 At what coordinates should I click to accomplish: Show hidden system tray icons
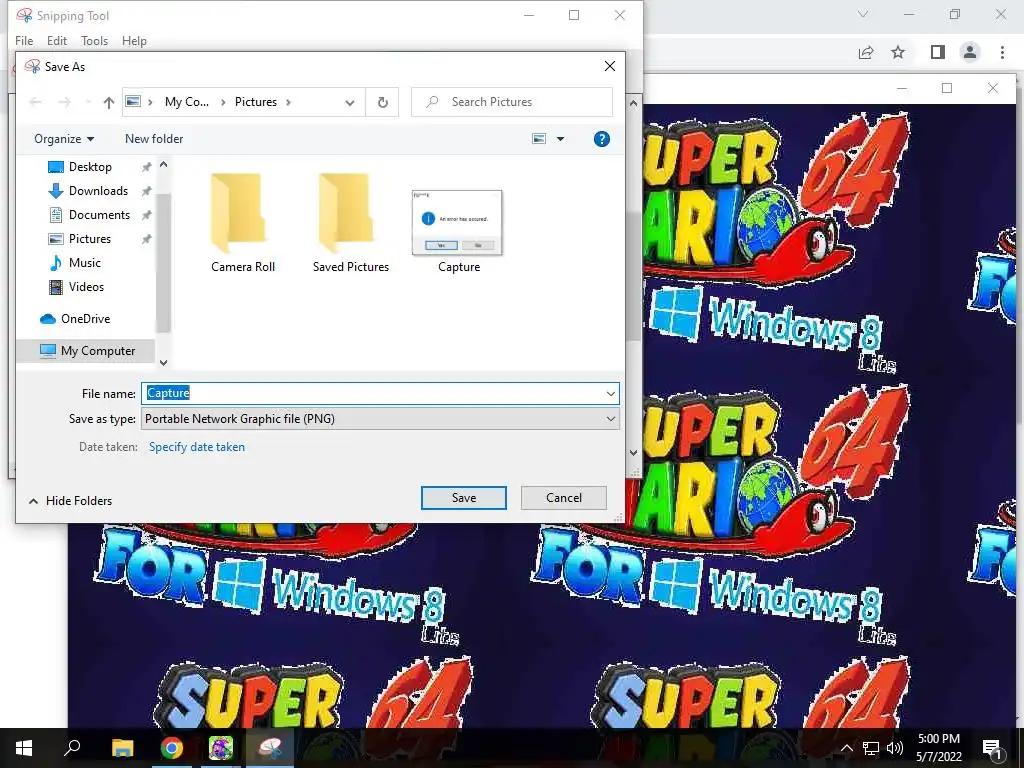point(846,748)
